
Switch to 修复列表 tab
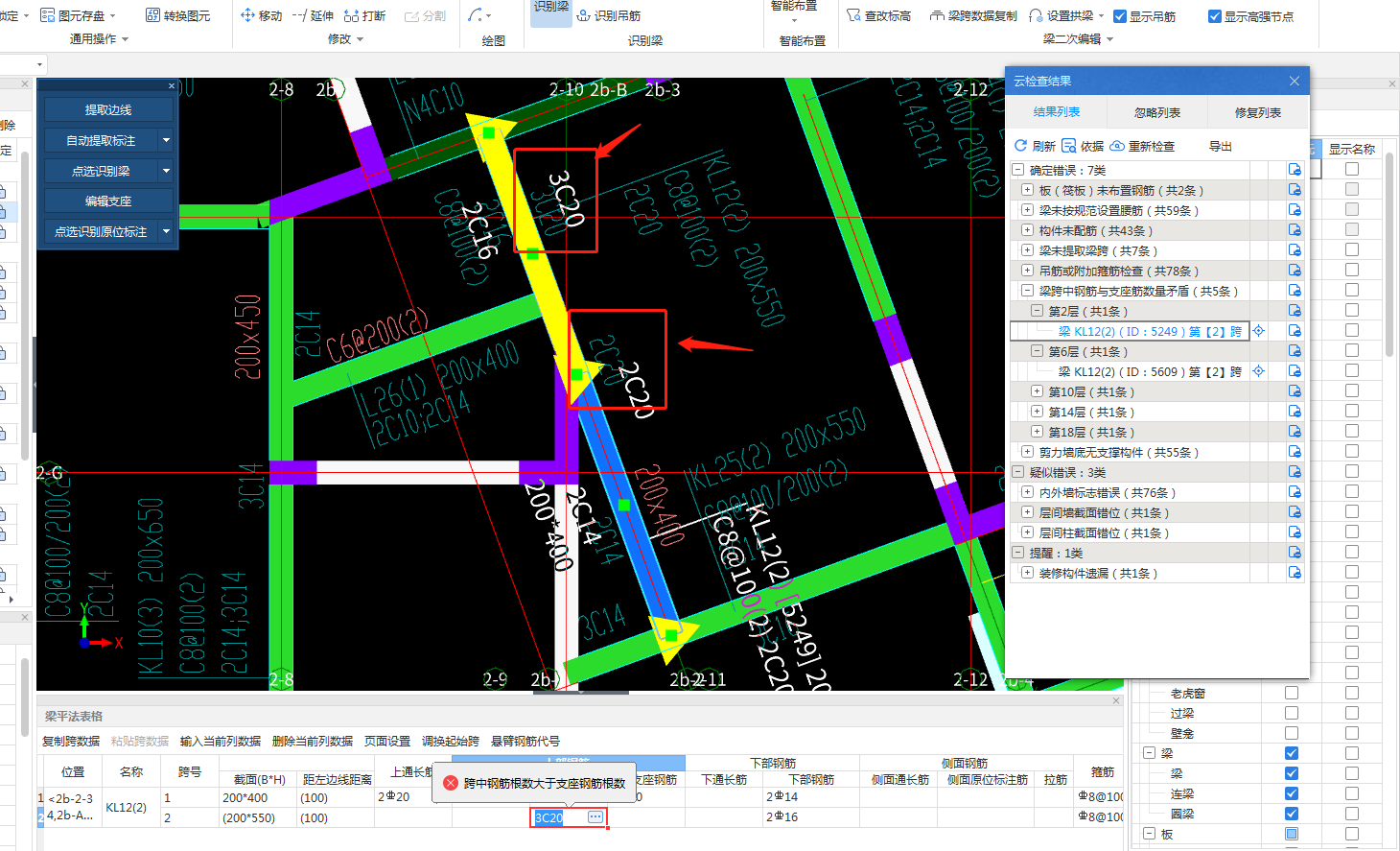pos(1258,112)
